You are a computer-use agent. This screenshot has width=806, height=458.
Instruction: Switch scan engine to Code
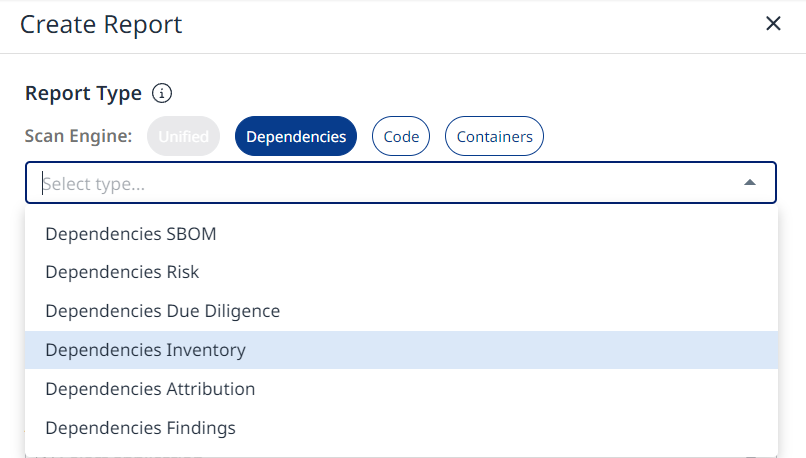click(401, 137)
